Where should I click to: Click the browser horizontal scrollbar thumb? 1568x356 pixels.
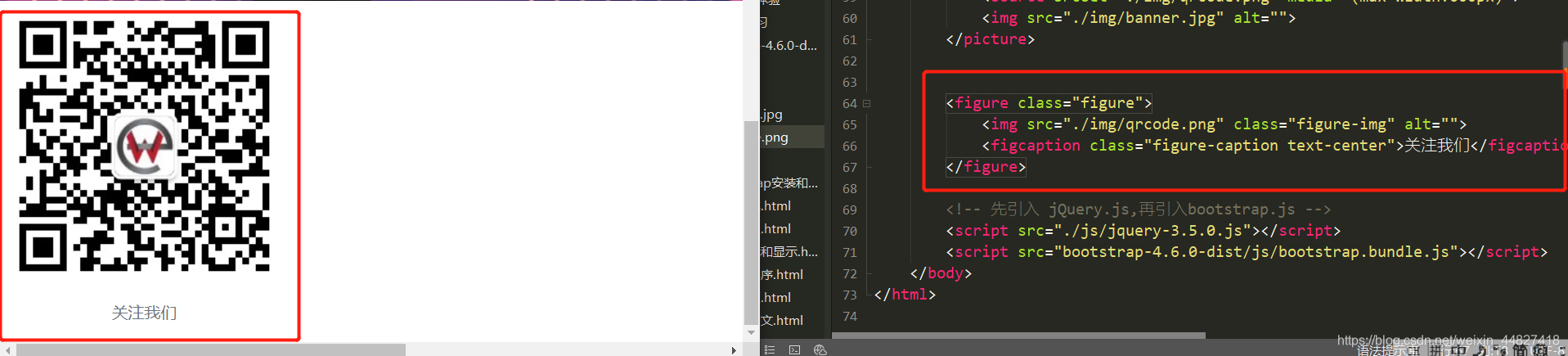tap(211, 350)
